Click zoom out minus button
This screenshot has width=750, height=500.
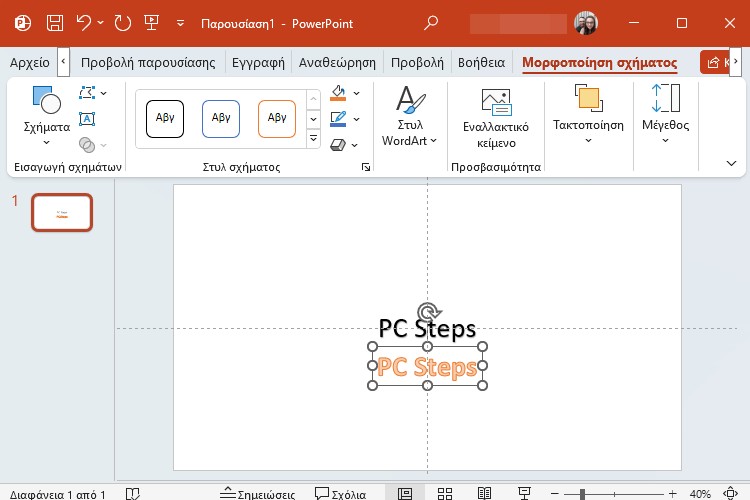(555, 493)
